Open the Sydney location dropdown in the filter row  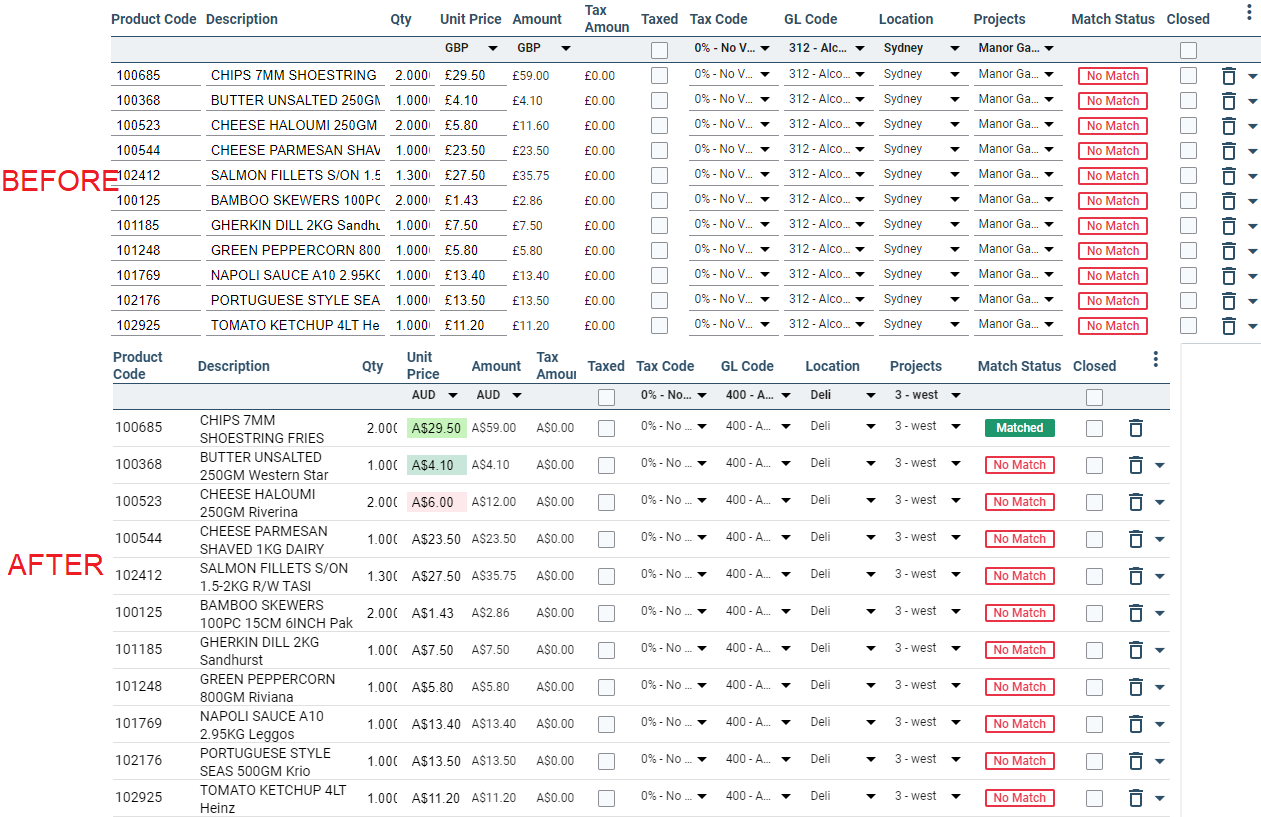(920, 48)
